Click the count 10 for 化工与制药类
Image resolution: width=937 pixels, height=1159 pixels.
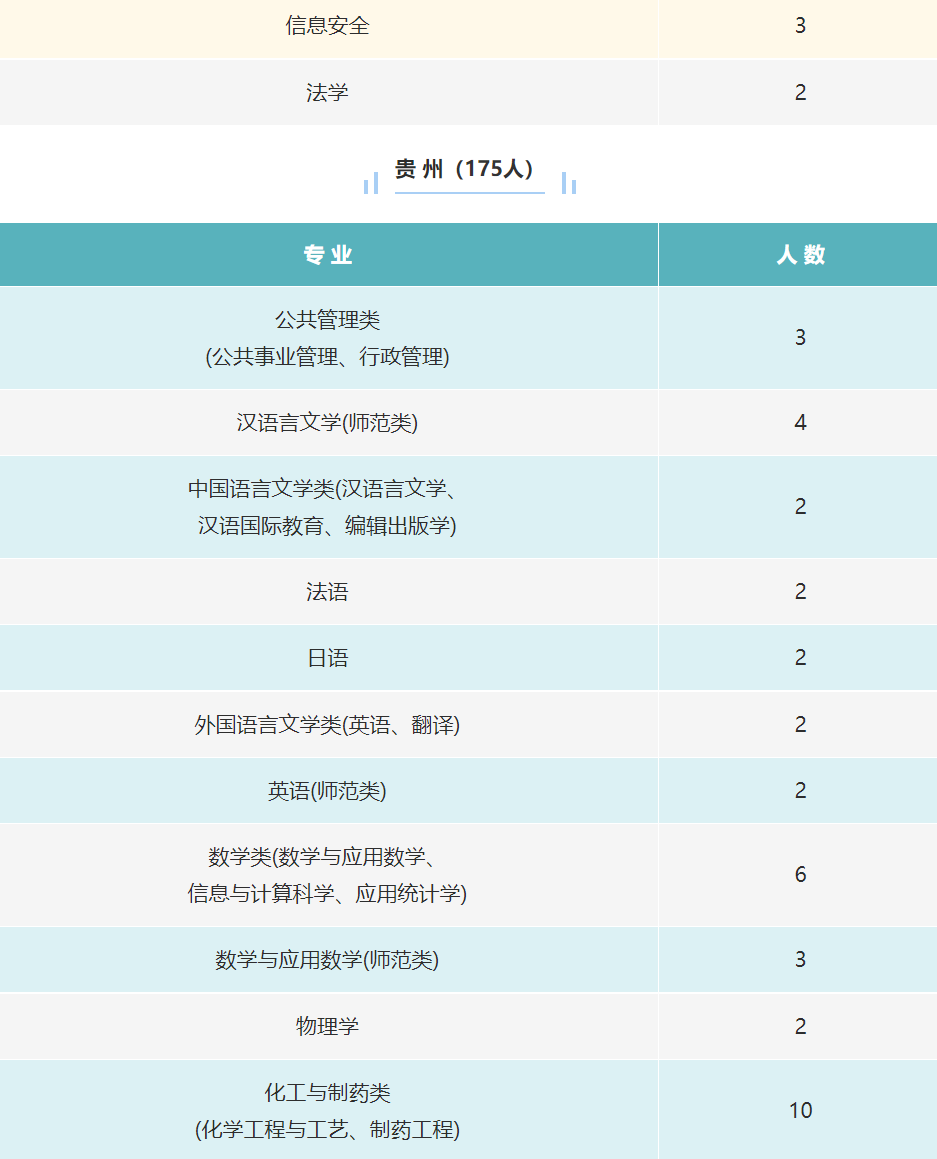(800, 1110)
